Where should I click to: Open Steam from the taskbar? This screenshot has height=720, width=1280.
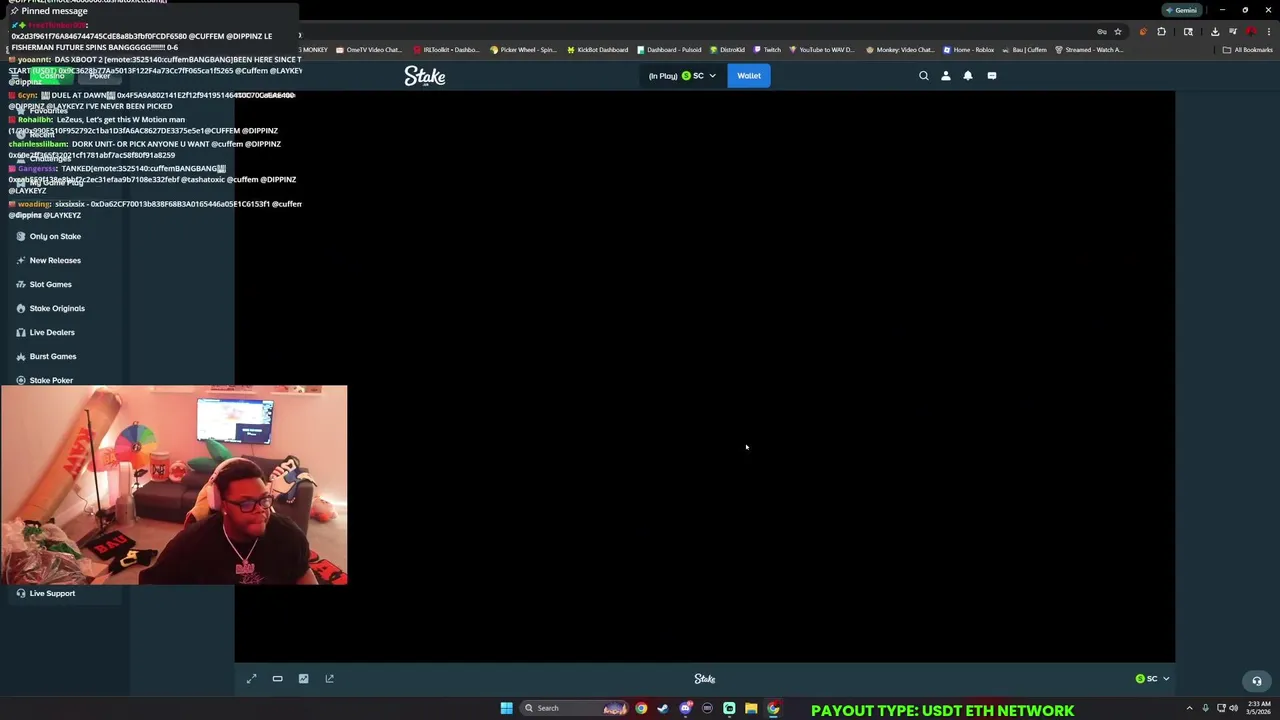tap(662, 708)
